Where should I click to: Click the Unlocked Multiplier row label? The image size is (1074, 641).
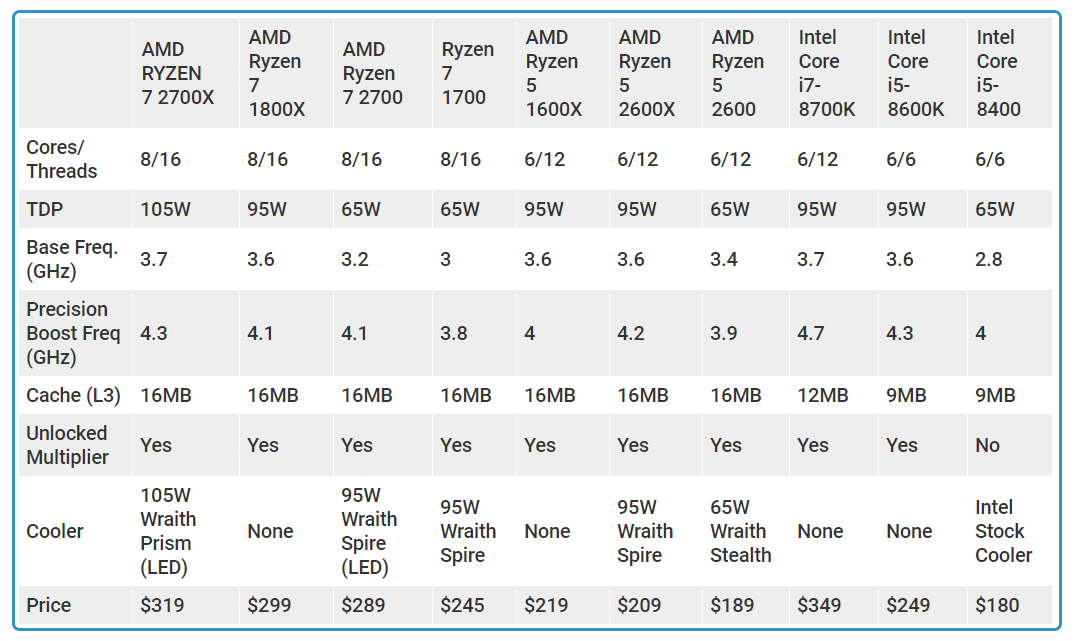[67, 445]
